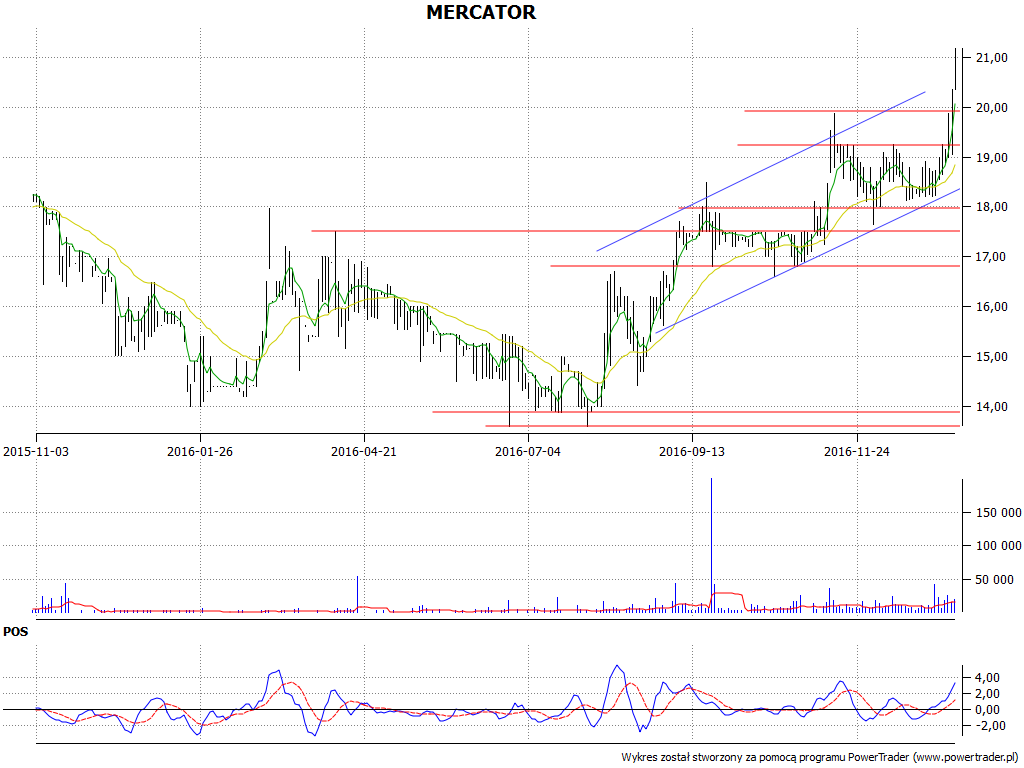The image size is (1024, 768).
Task: Click the 2016-01-26 date label
Action: (x=200, y=451)
